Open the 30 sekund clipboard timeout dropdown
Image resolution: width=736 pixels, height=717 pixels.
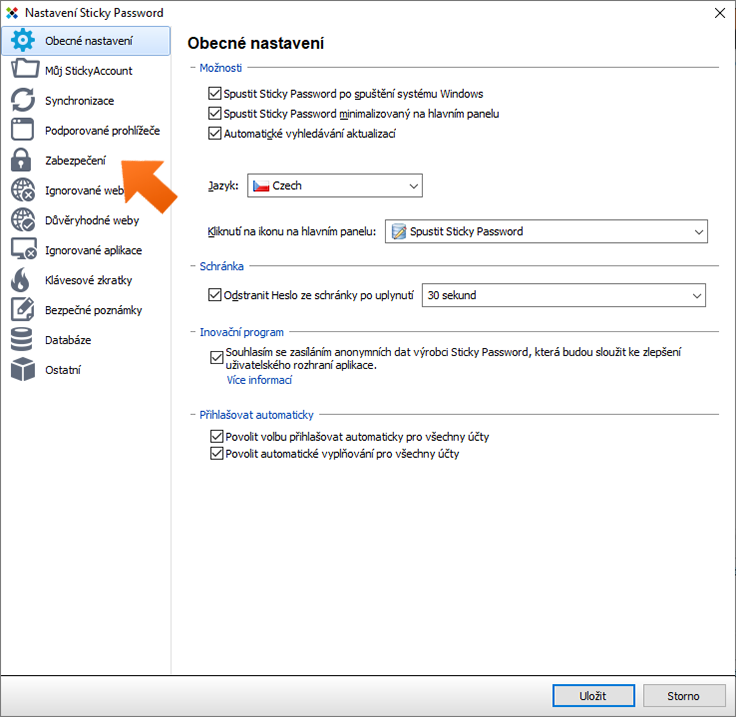click(x=563, y=295)
